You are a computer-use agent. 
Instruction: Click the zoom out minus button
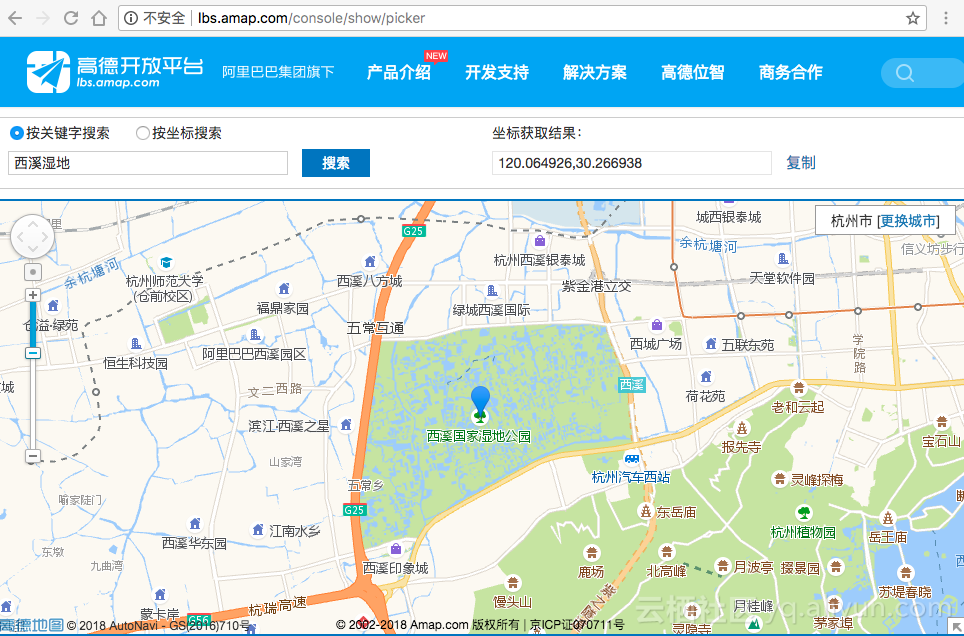[x=33, y=456]
